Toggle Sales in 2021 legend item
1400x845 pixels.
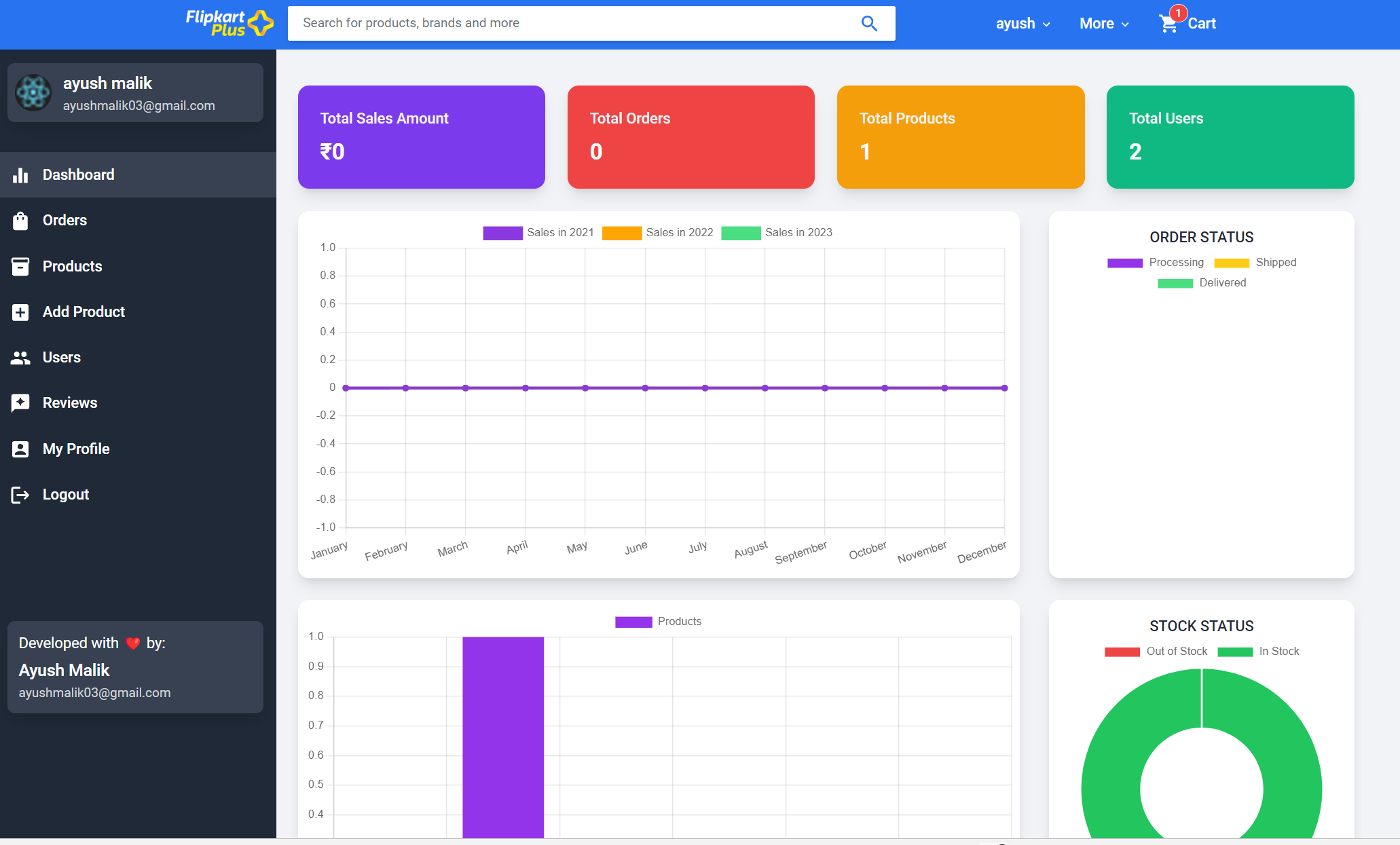538,233
